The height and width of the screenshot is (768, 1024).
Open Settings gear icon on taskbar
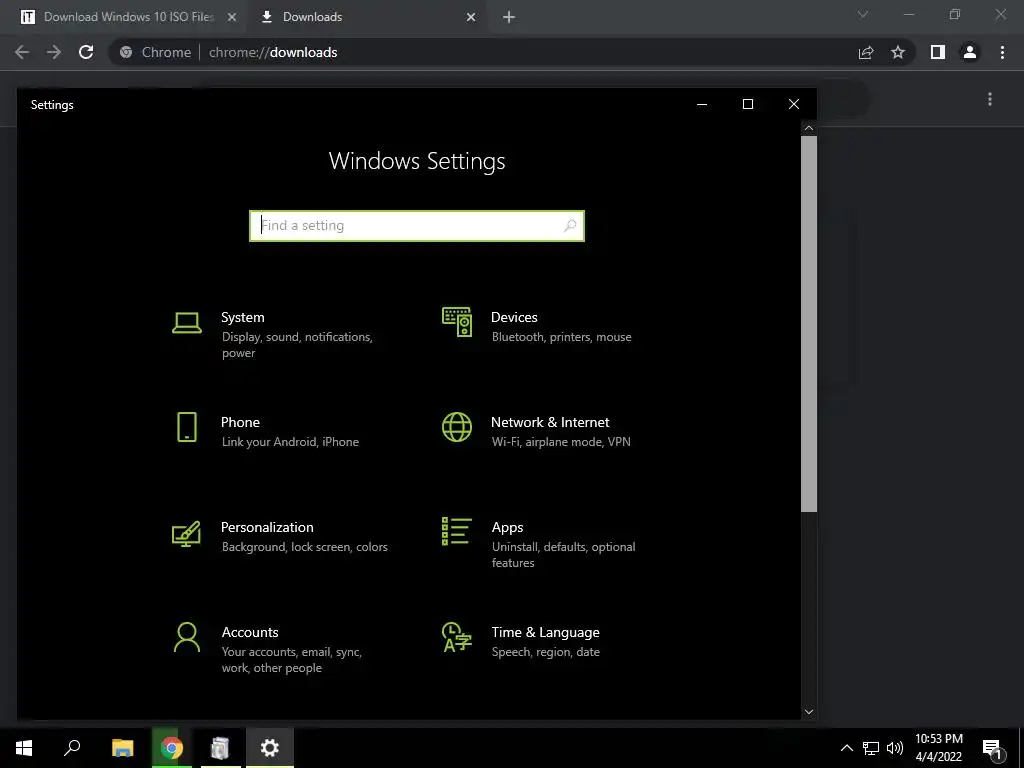(270, 748)
